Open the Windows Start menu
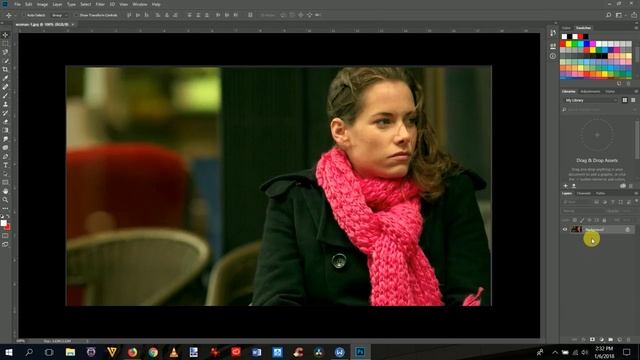Image resolution: width=640 pixels, height=360 pixels. (8, 352)
